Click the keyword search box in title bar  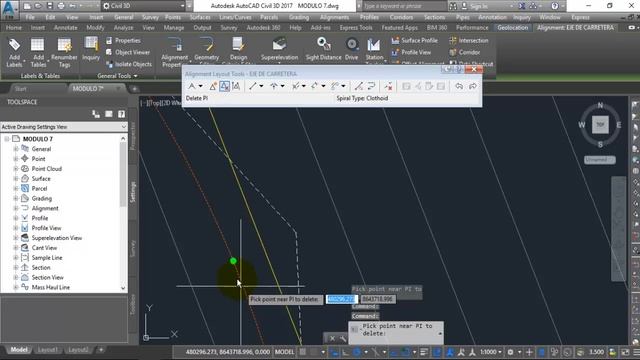(404, 6)
